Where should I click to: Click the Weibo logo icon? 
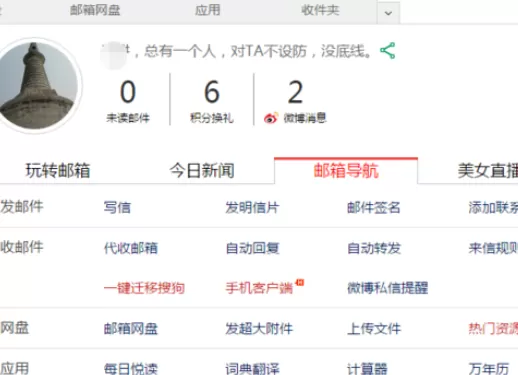pyautogui.click(x=271, y=118)
